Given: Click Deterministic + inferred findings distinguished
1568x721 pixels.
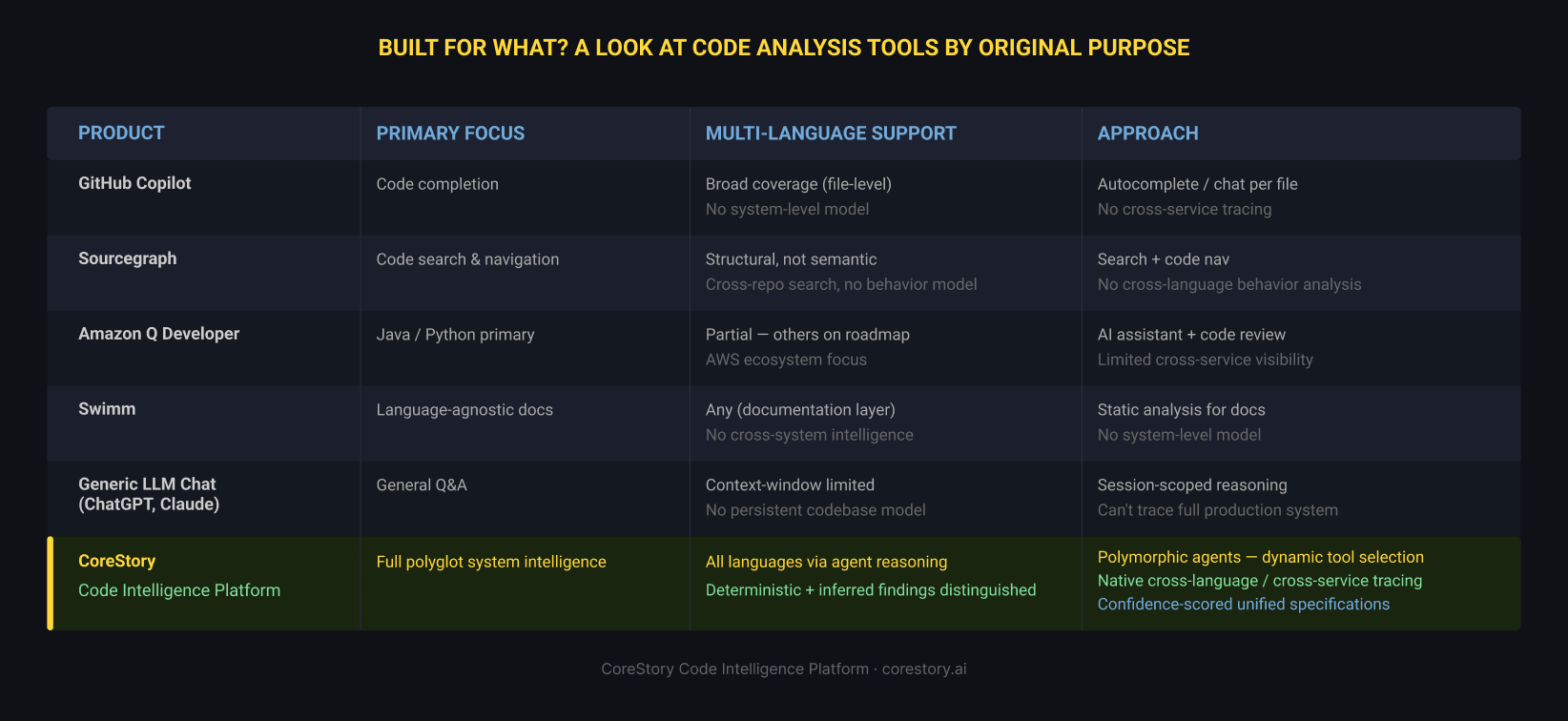Looking at the screenshot, I should tap(871, 590).
